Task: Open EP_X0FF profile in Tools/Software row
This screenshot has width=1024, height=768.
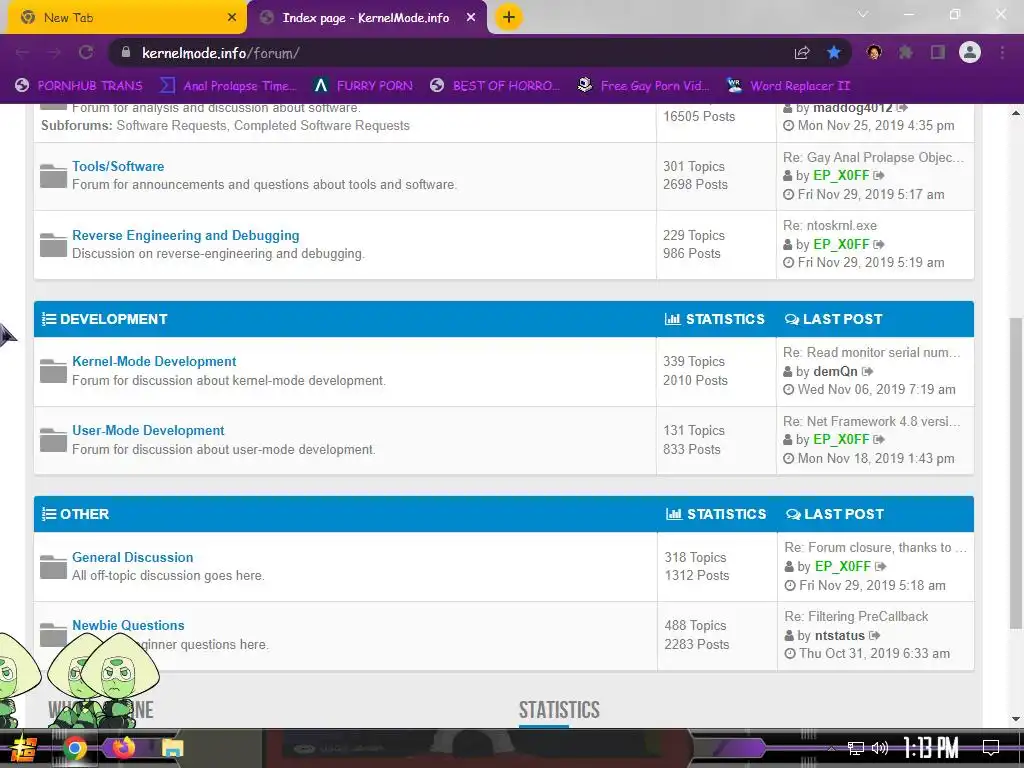Action: tap(841, 176)
